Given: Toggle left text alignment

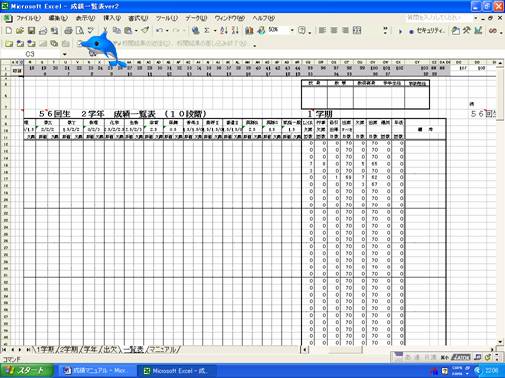Looking at the screenshot, I should [322, 31].
